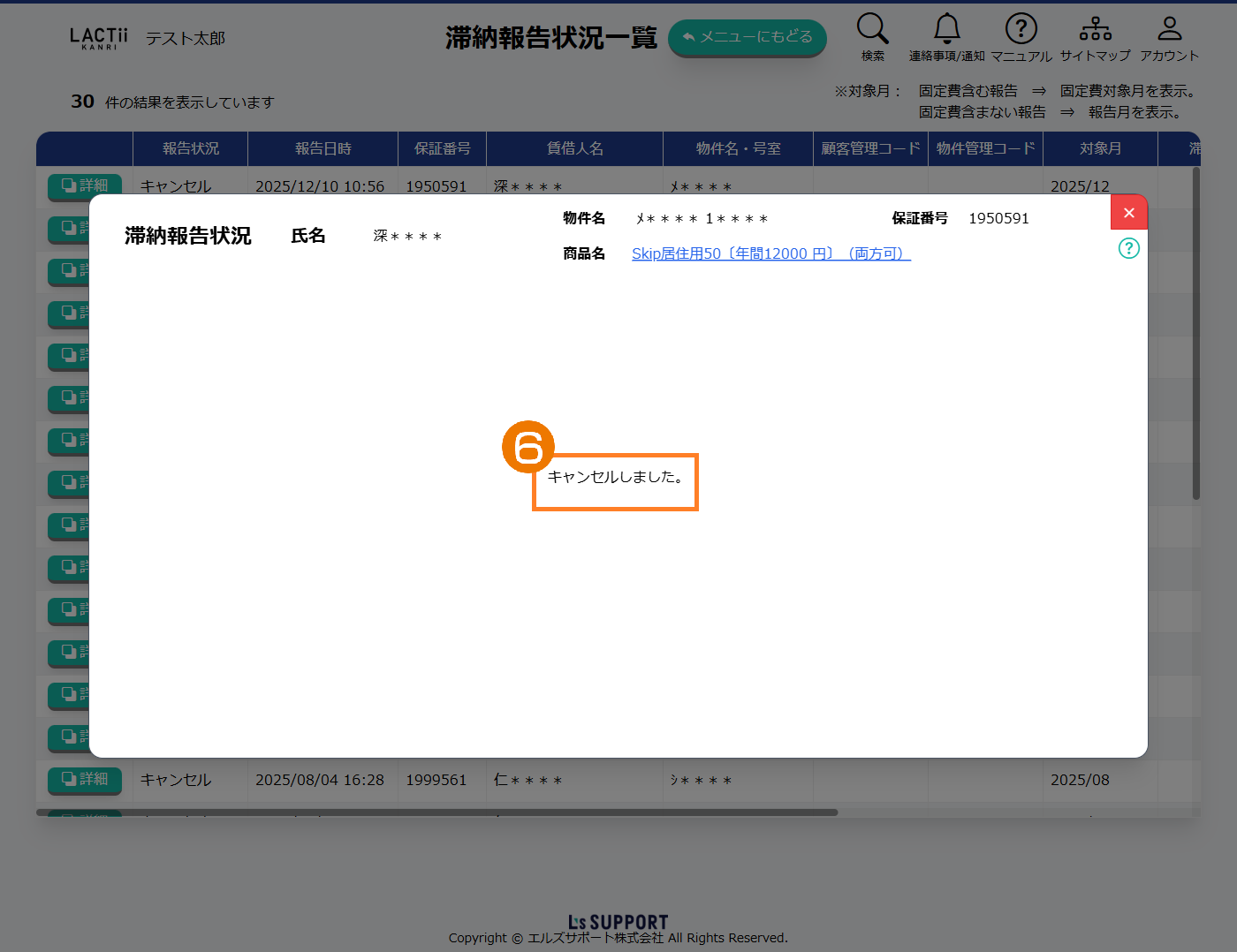Screen dimensions: 1237x952
Task: Click the キャンセルしました message text
Action: tap(615, 477)
